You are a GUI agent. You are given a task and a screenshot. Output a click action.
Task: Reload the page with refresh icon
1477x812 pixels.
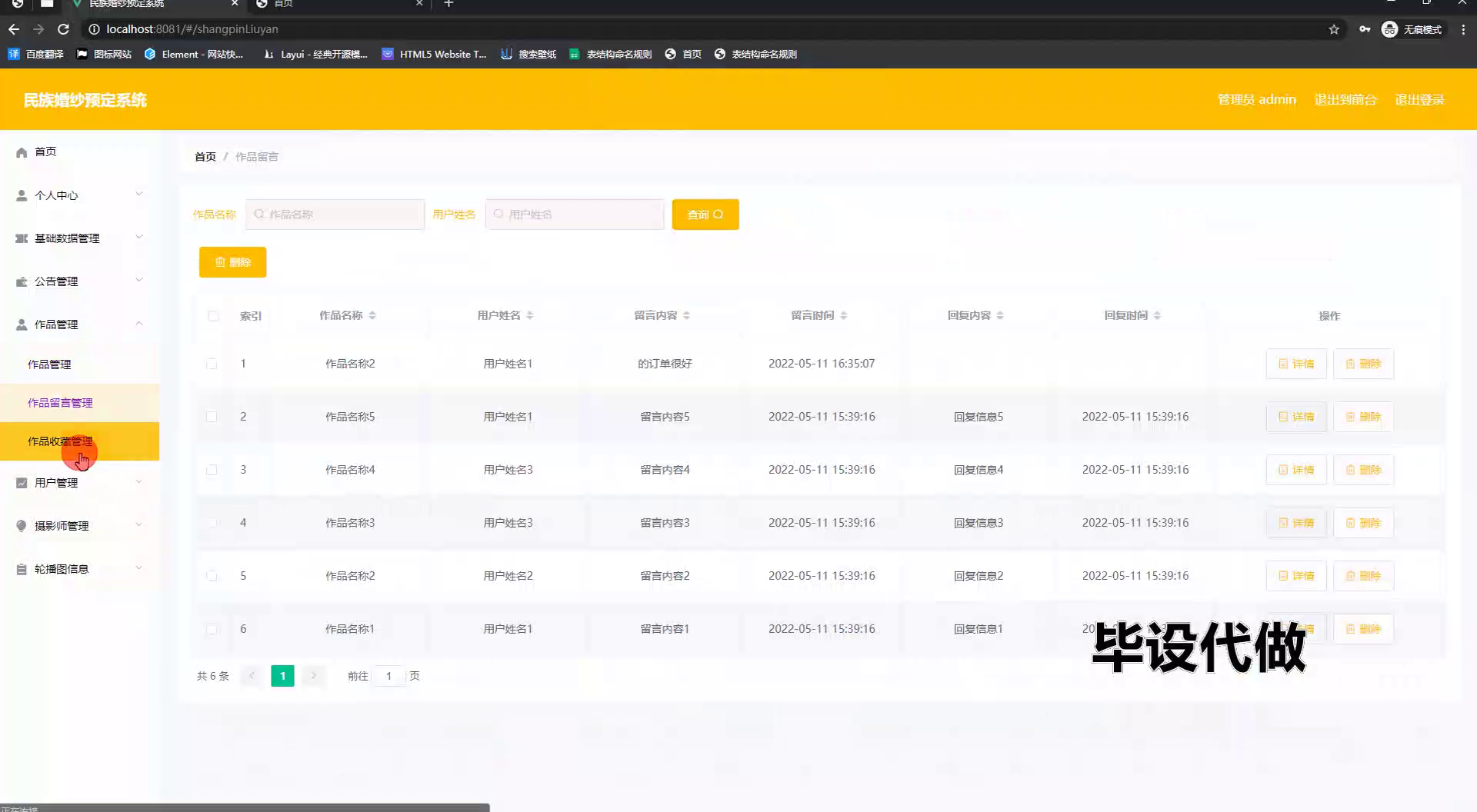click(x=64, y=29)
